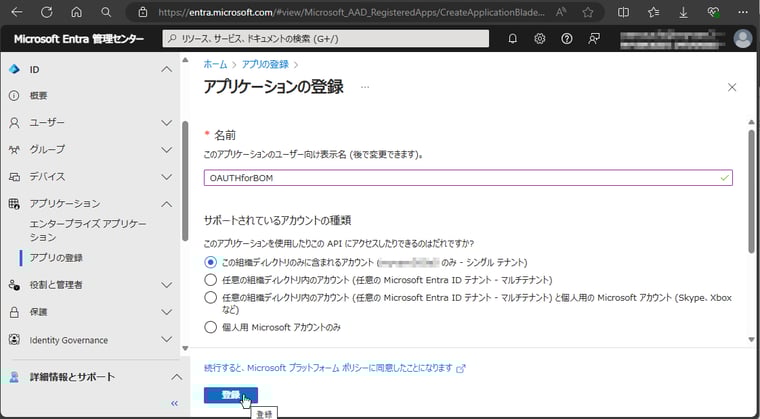760x419 pixels.
Task: Click the ホーム breadcrumb link
Action: click(215, 64)
